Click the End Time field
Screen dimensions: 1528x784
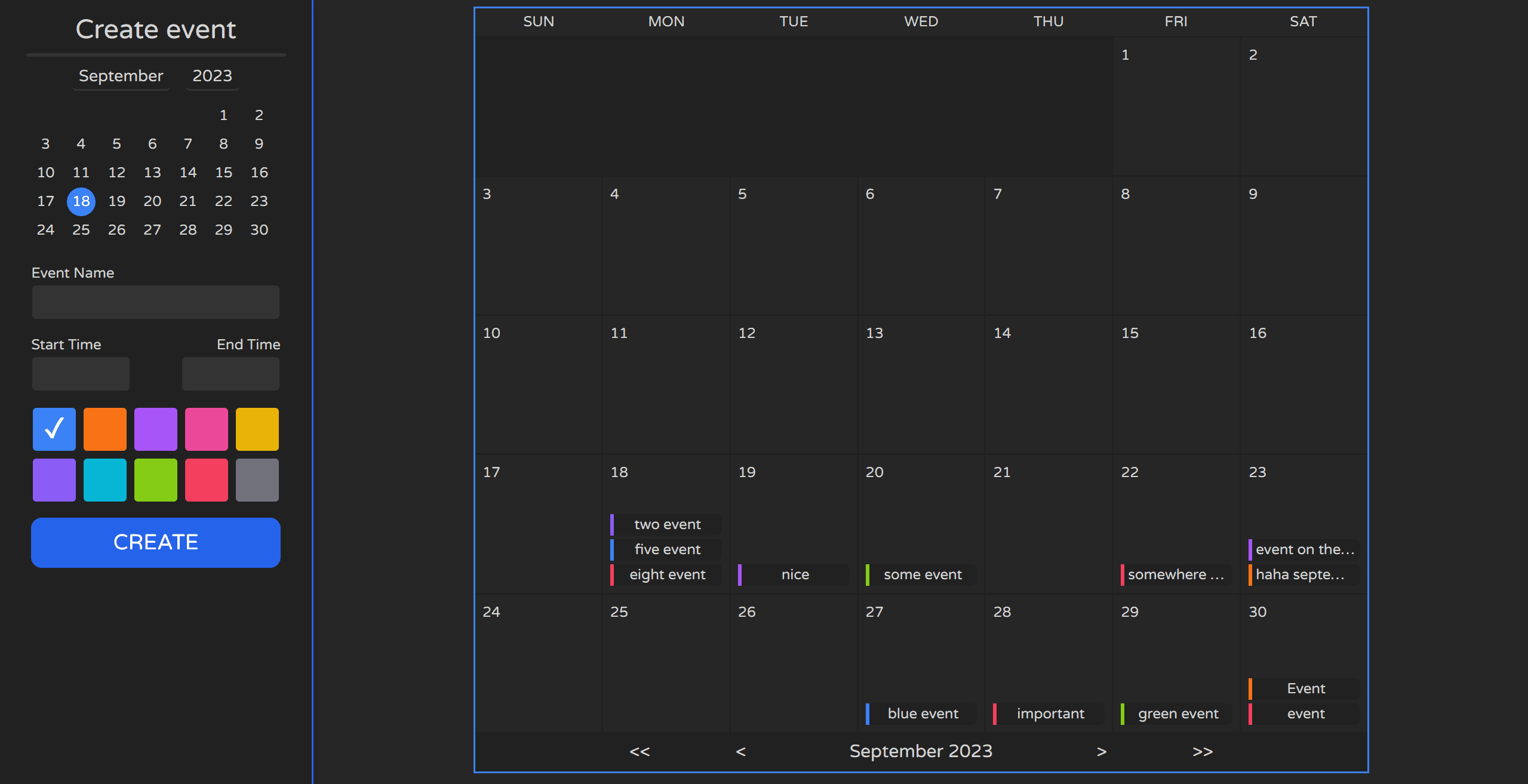click(230, 373)
